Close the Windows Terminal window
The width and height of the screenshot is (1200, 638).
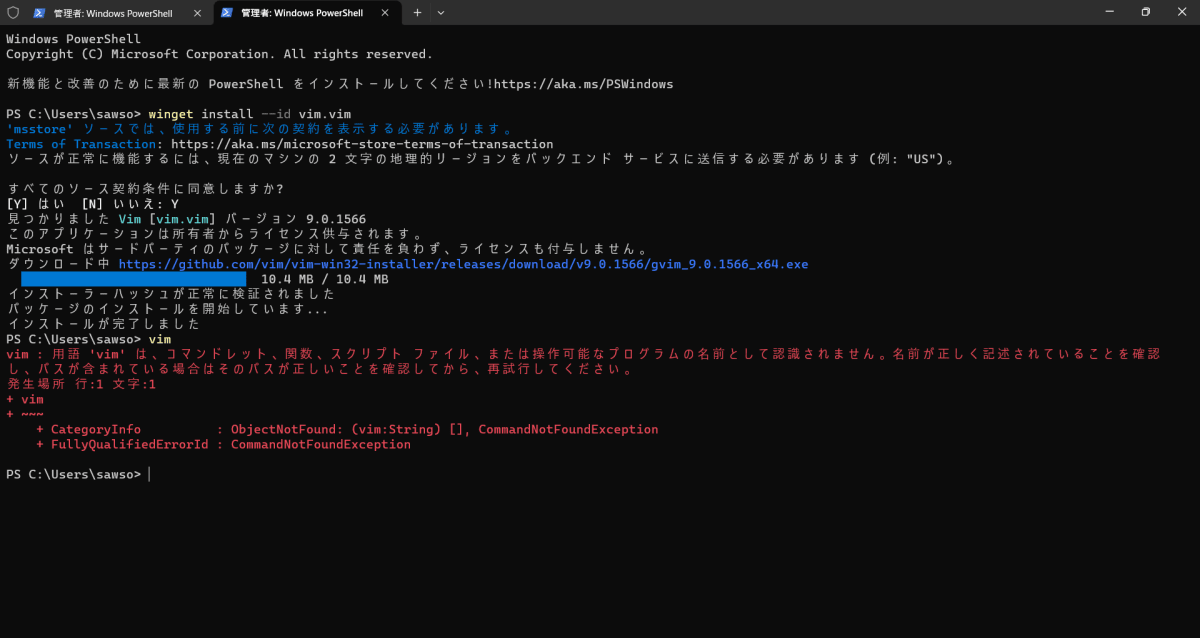click(x=1181, y=12)
